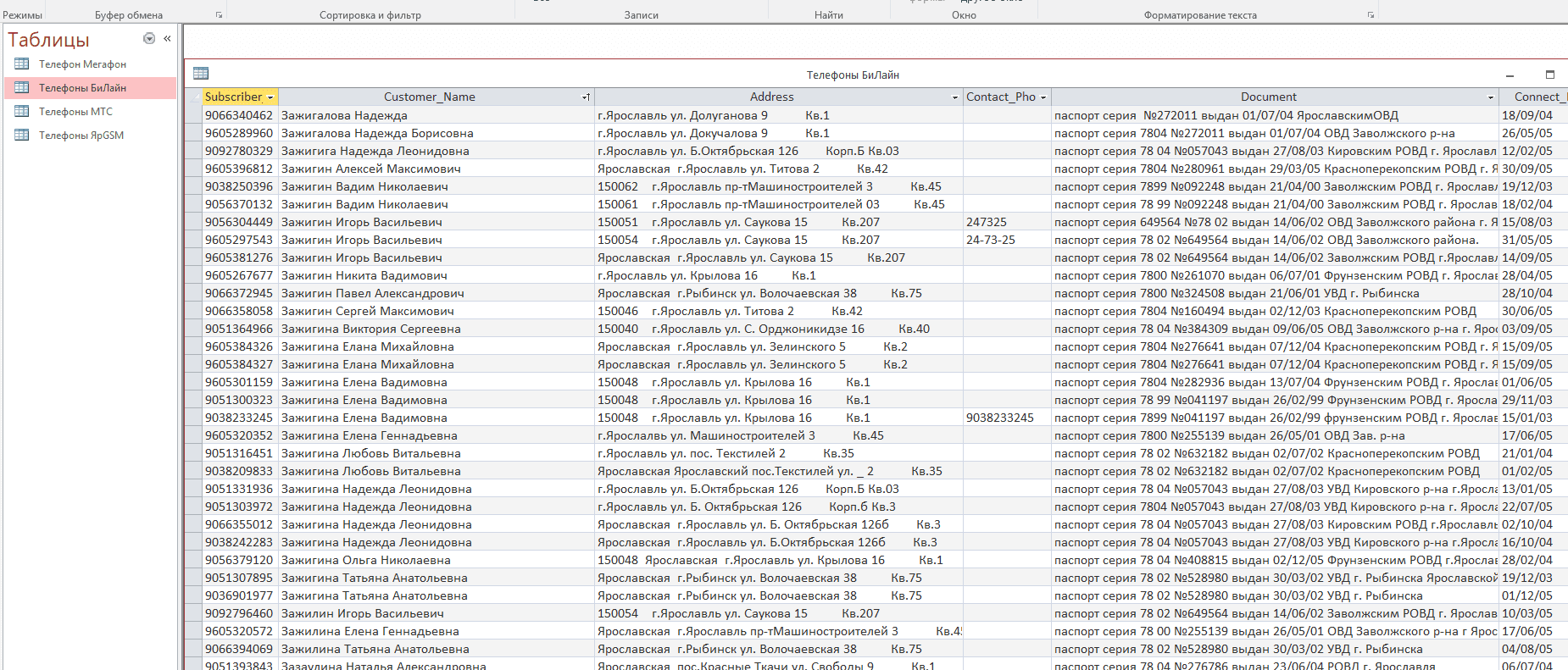Click address cell ул. С. Орджоникидзе 16
The width and height of the screenshot is (1568, 670).
(x=779, y=329)
